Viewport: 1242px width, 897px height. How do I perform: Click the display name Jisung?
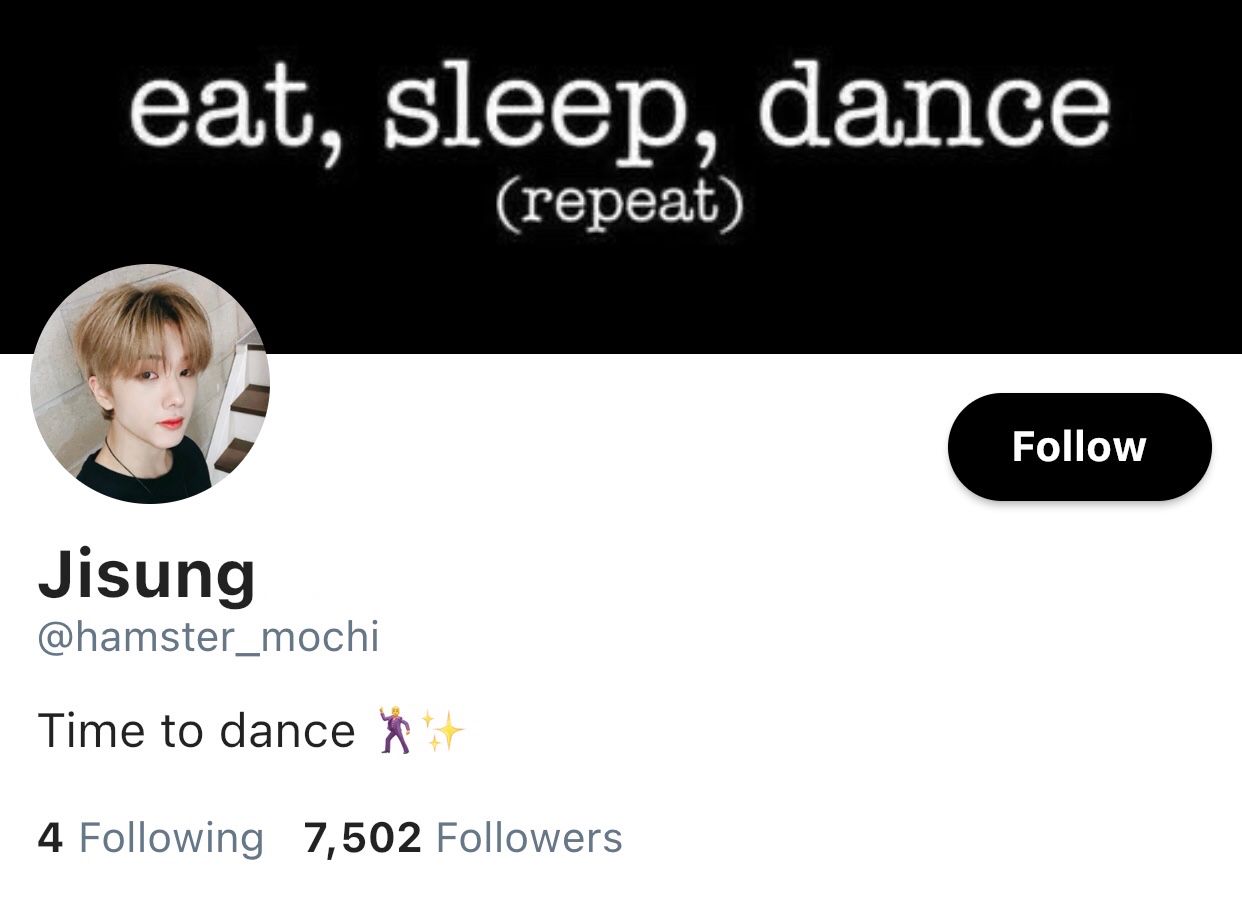click(147, 575)
